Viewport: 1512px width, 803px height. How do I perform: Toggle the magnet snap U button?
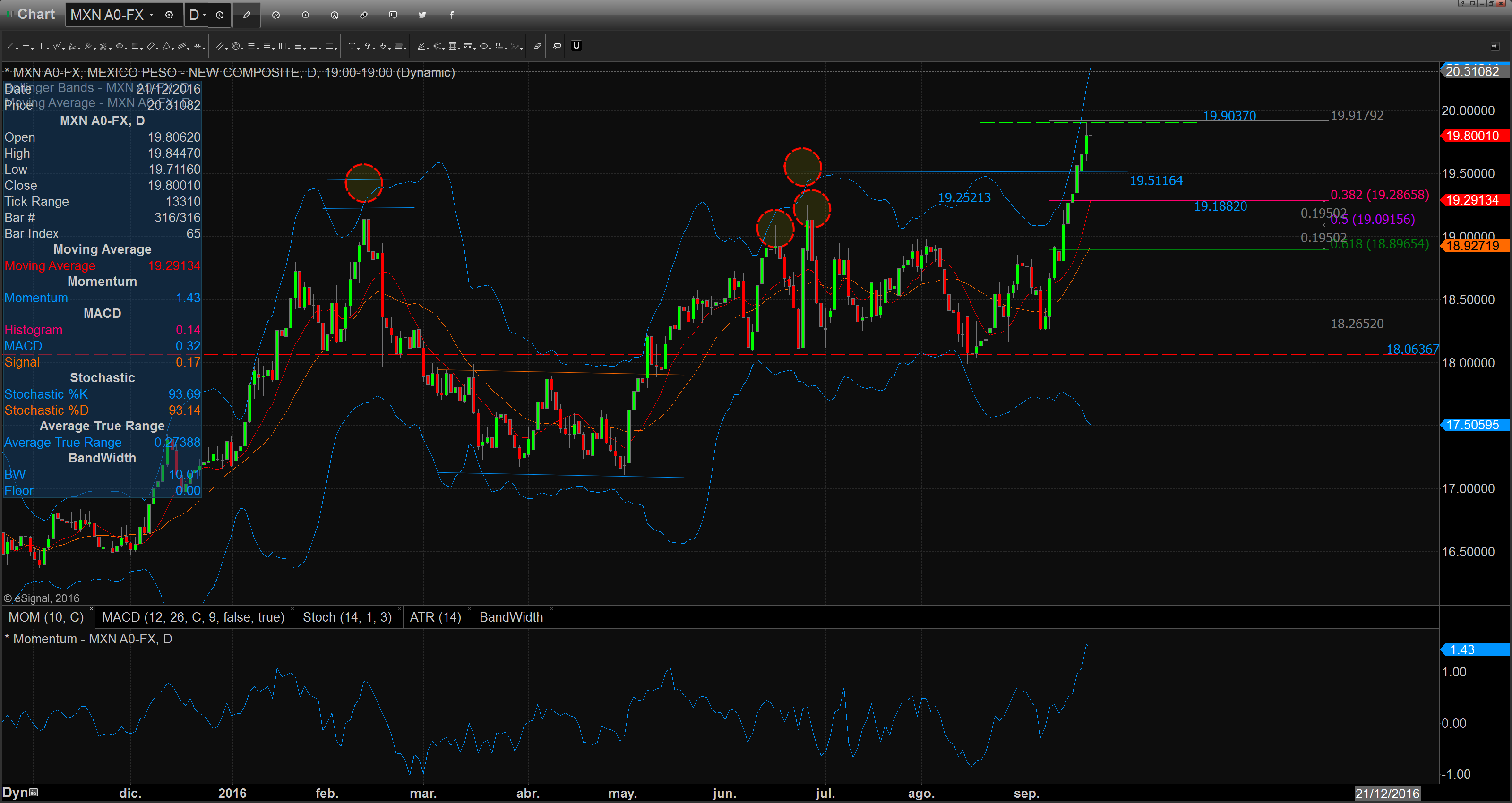click(x=576, y=46)
